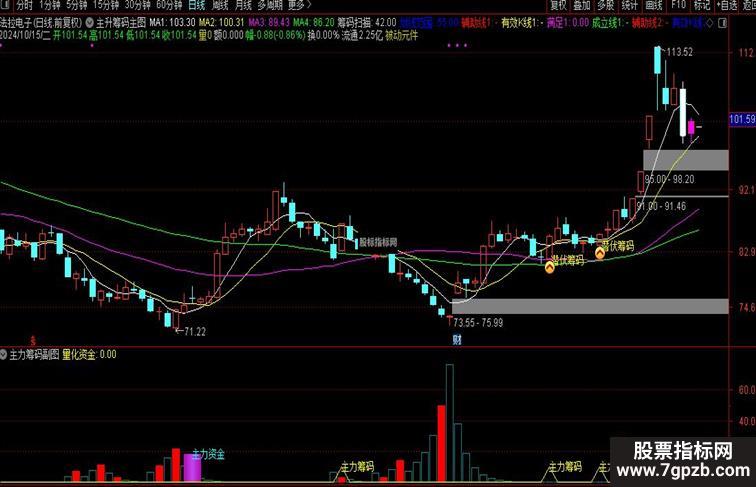The height and width of the screenshot is (487, 756).
Task: Click the magenta latest candlestick
Action: coord(691,127)
